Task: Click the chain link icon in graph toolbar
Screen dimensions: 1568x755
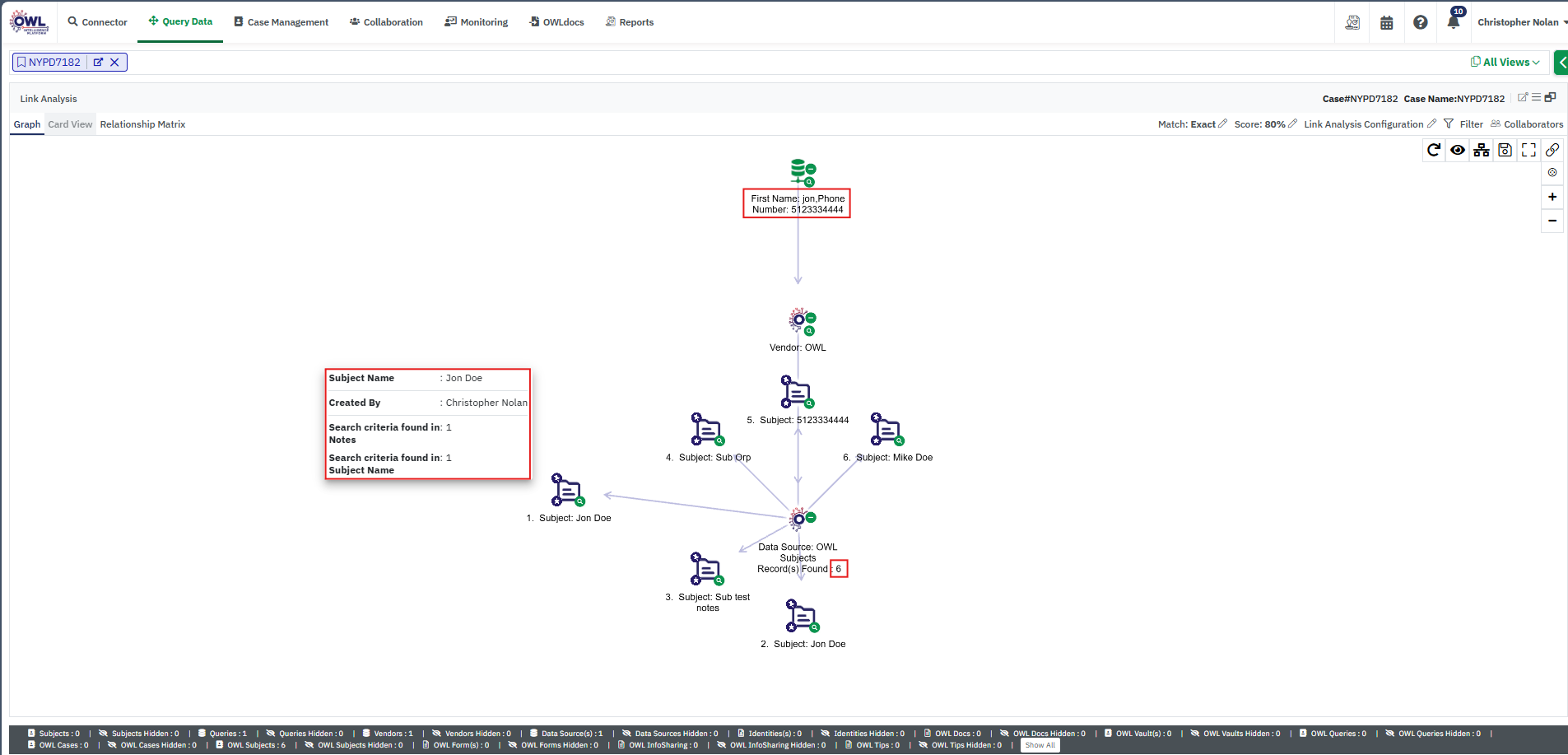Action: click(1552, 150)
